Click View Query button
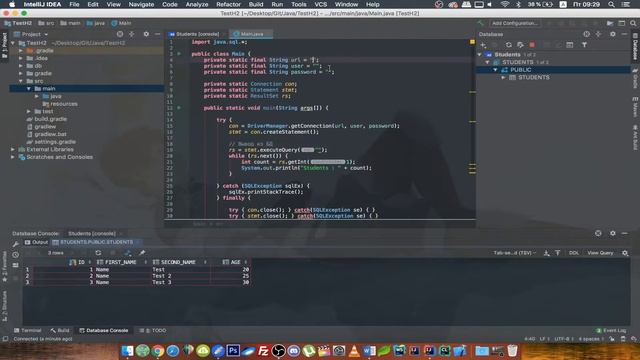640x360 pixels. click(600, 253)
